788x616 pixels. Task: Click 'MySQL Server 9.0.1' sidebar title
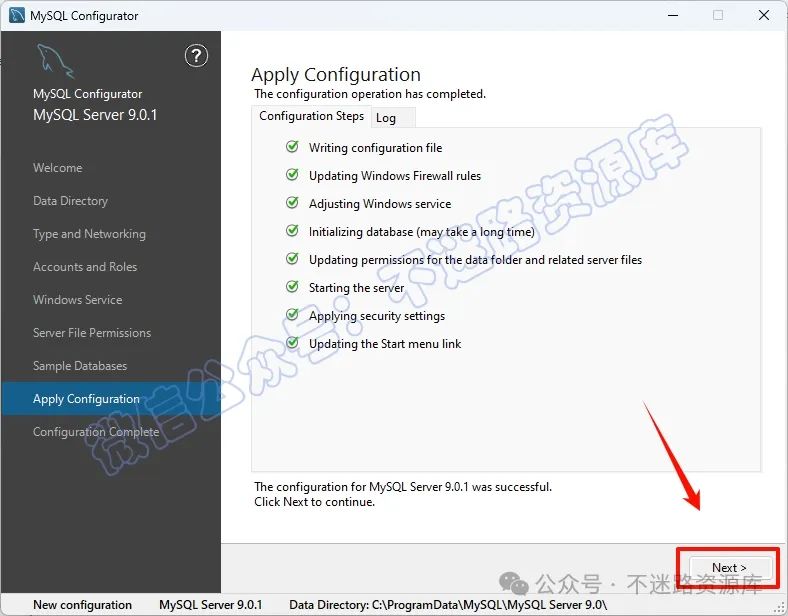click(x=95, y=115)
